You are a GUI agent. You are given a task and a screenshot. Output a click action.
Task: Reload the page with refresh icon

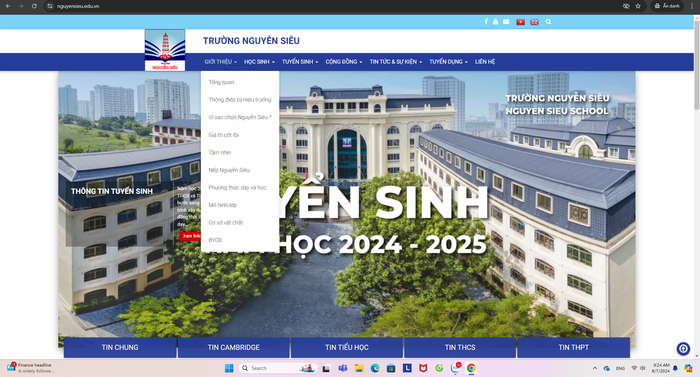pyautogui.click(x=34, y=6)
